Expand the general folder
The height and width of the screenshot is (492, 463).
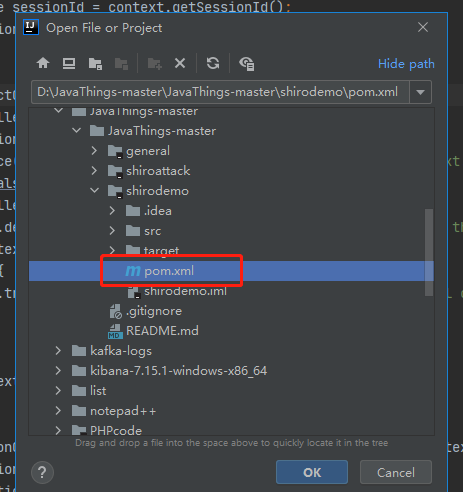pyautogui.click(x=94, y=151)
